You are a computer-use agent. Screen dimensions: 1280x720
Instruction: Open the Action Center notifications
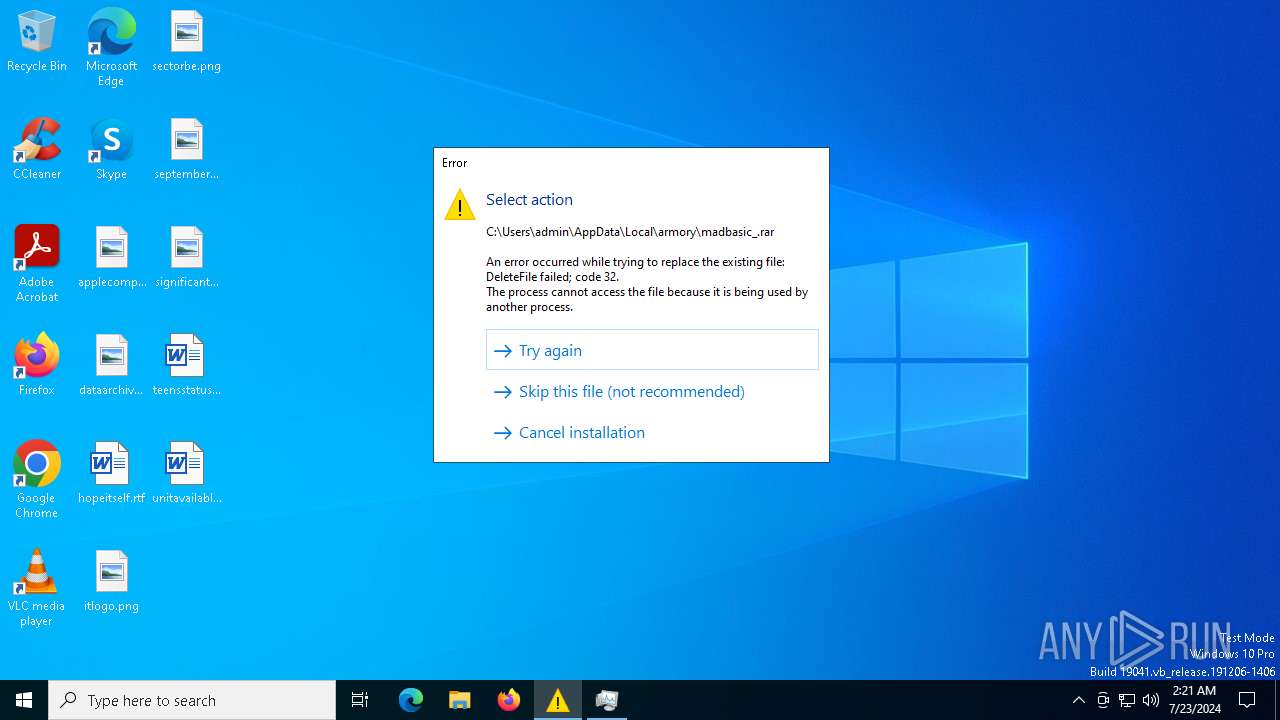[1247, 700]
